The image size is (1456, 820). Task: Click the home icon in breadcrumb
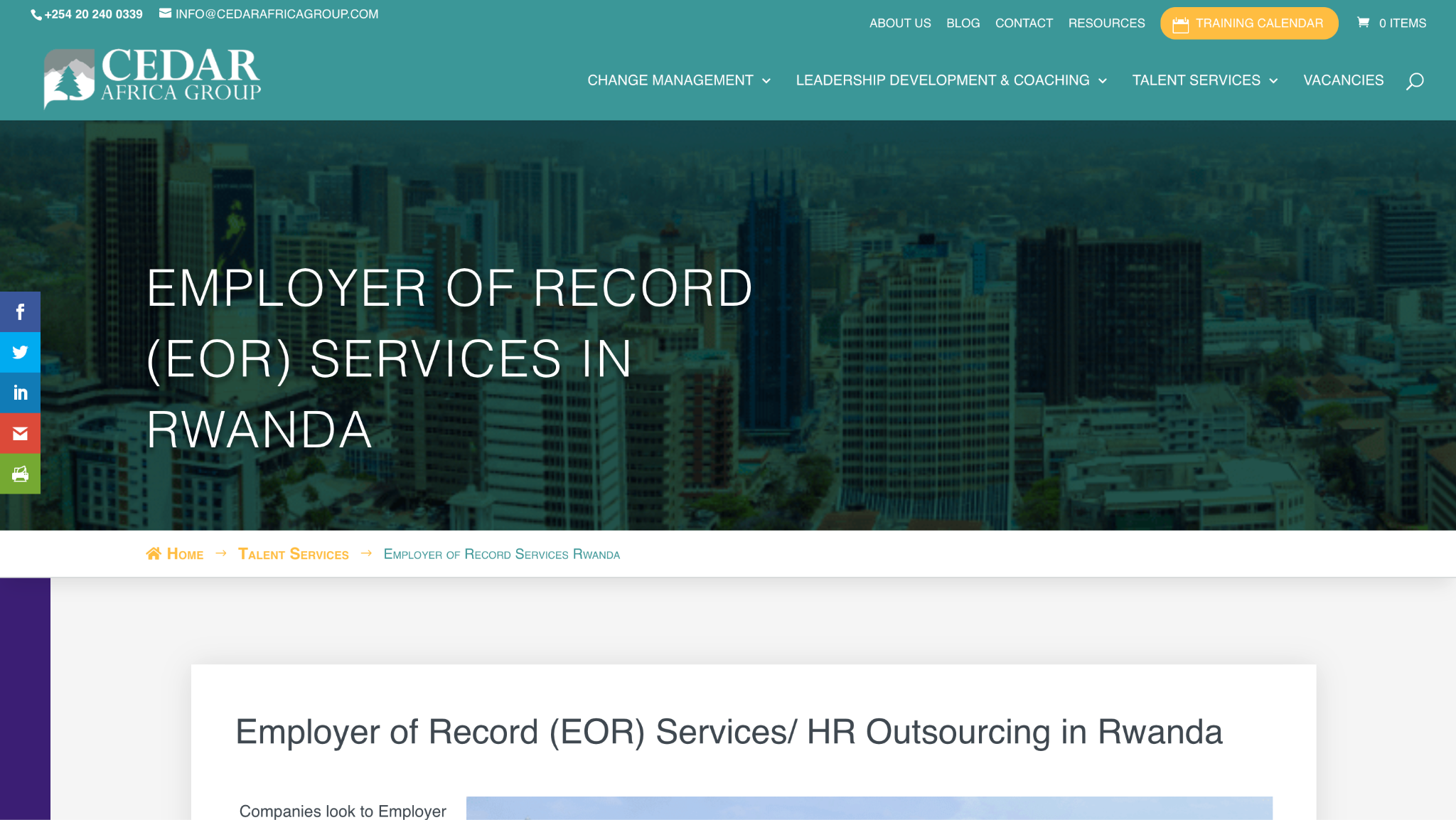pyautogui.click(x=154, y=553)
